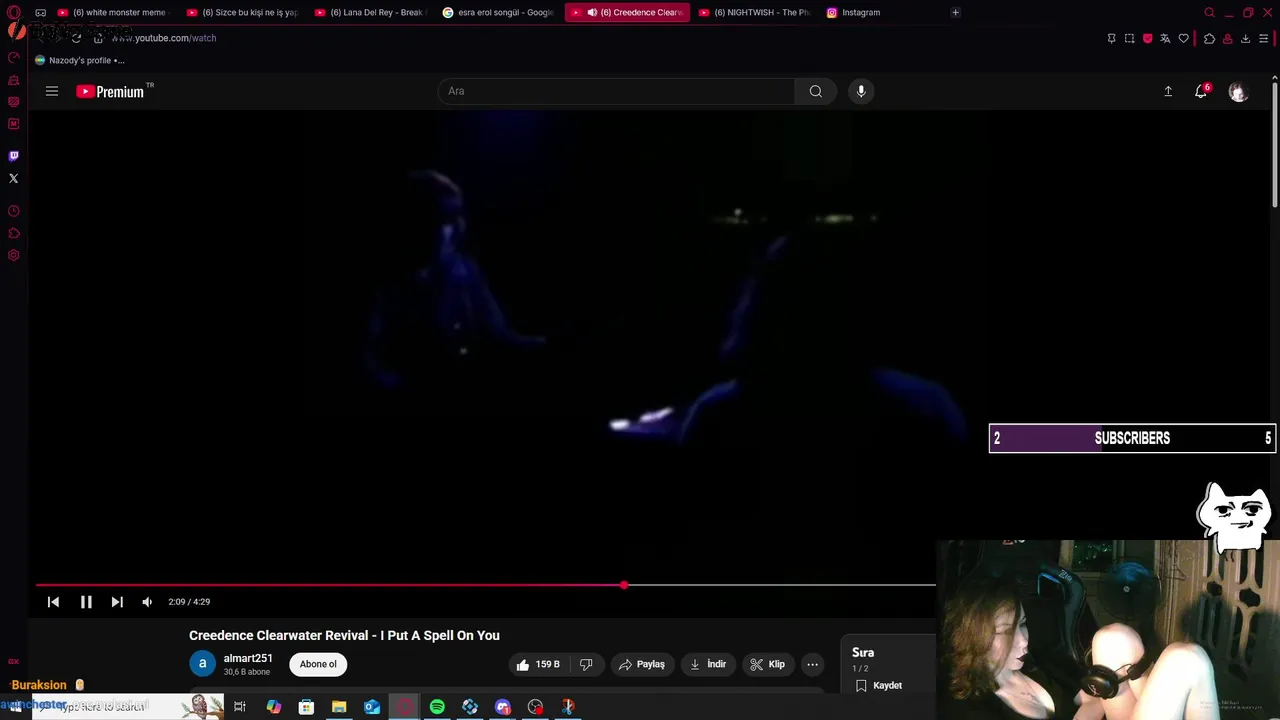Open almart251 channel avatar
The height and width of the screenshot is (720, 1280).
point(202,664)
